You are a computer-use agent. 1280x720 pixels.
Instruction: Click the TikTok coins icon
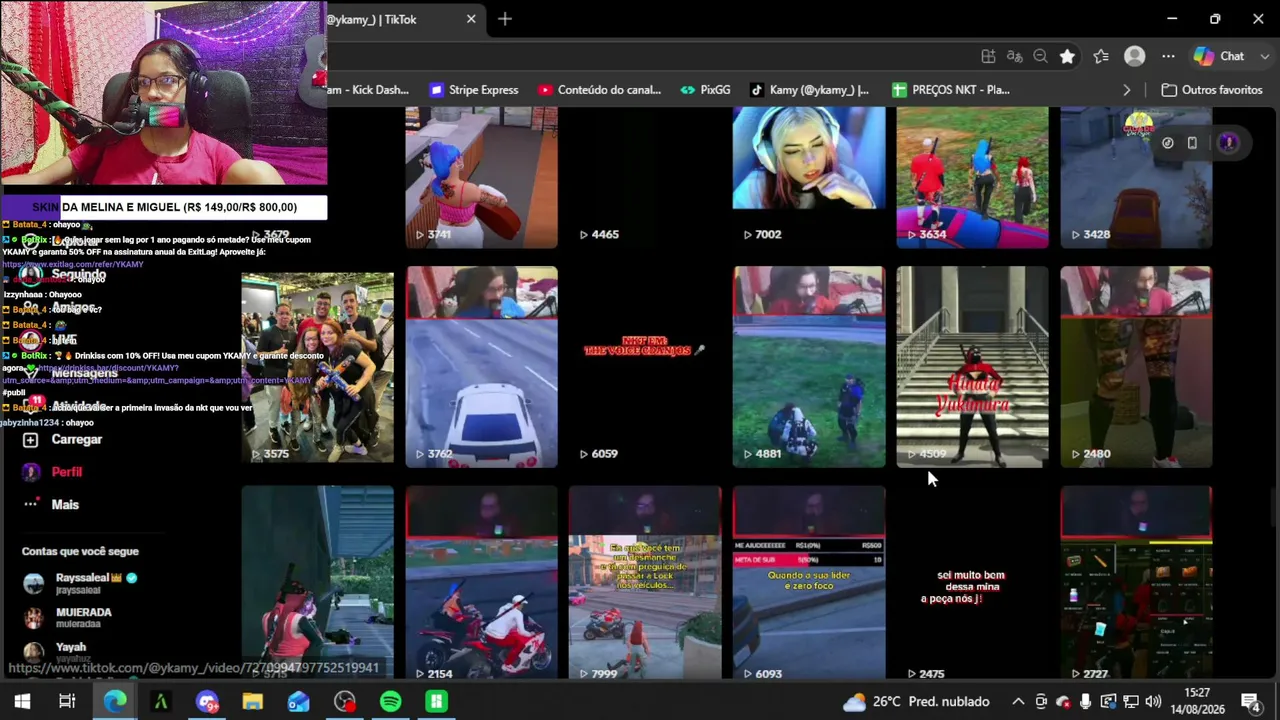(1167, 143)
